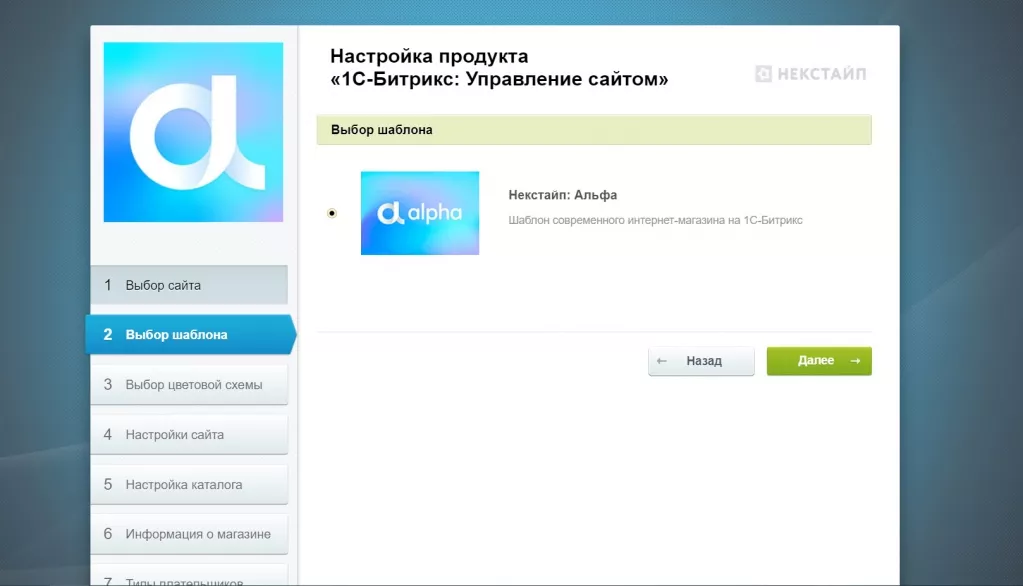Open step 6 Информация о магазине
This screenshot has width=1023, height=586.
click(x=189, y=534)
